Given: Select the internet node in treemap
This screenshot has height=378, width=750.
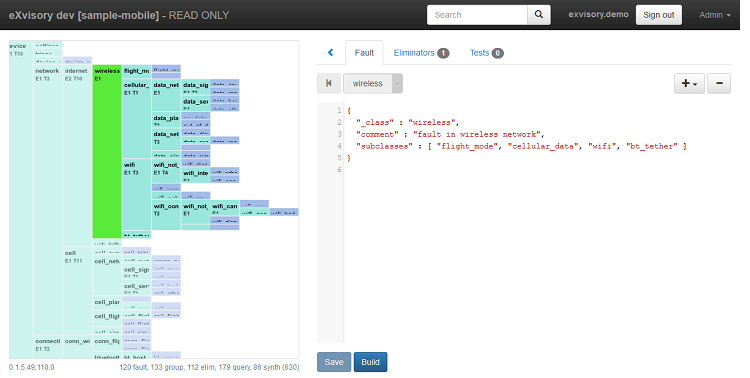Looking at the screenshot, I should [77, 156].
